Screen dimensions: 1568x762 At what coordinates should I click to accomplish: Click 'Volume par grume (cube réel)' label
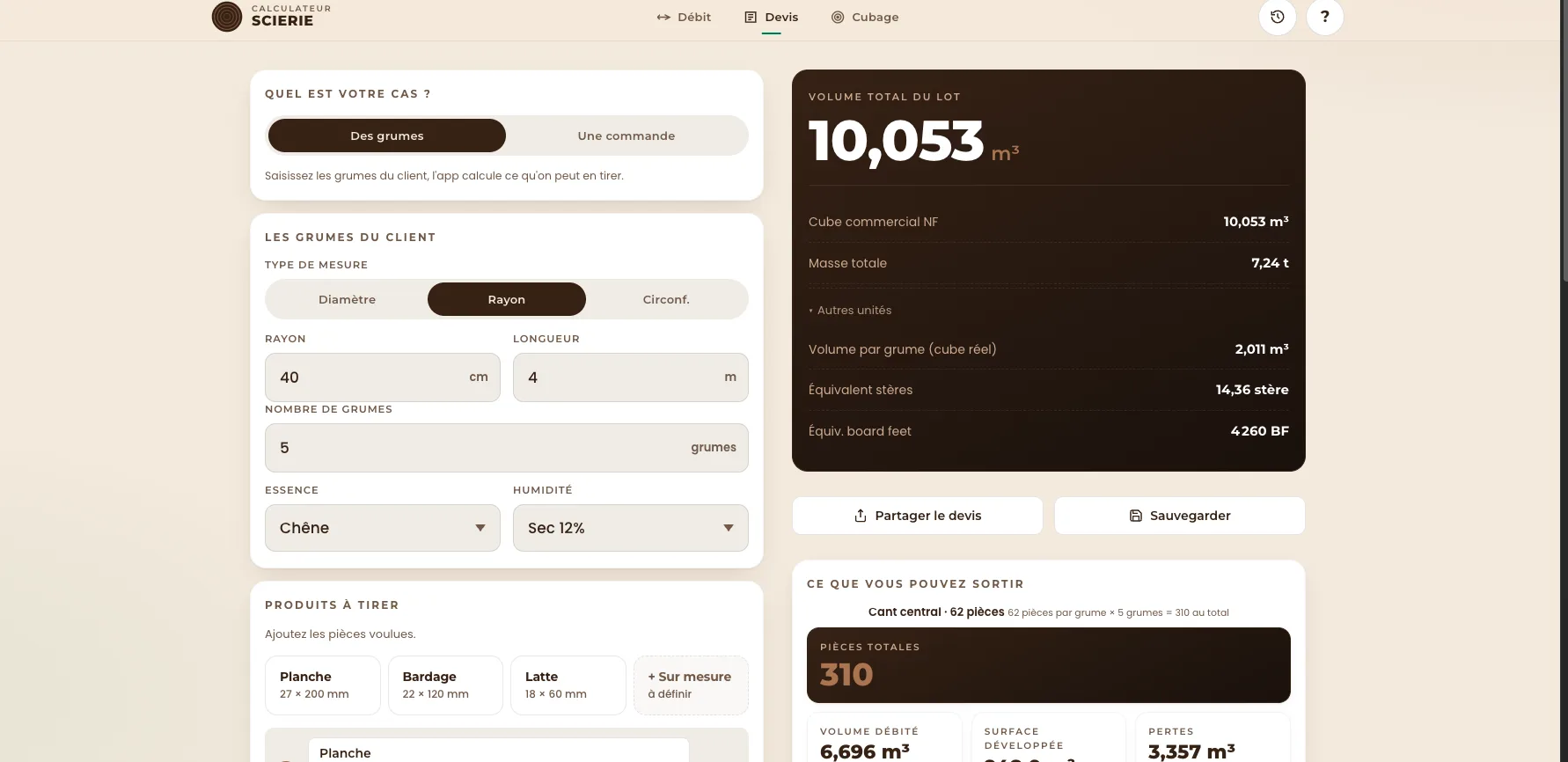click(902, 349)
